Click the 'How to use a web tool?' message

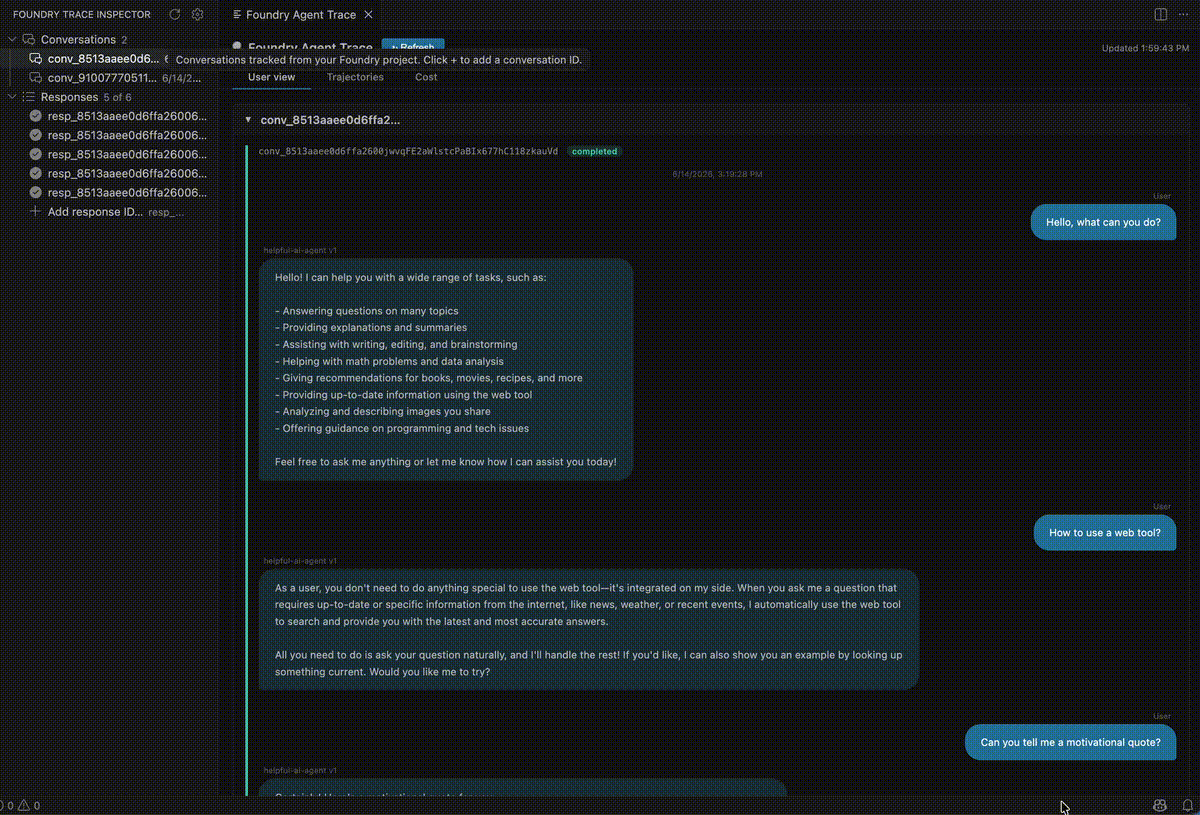[1105, 532]
